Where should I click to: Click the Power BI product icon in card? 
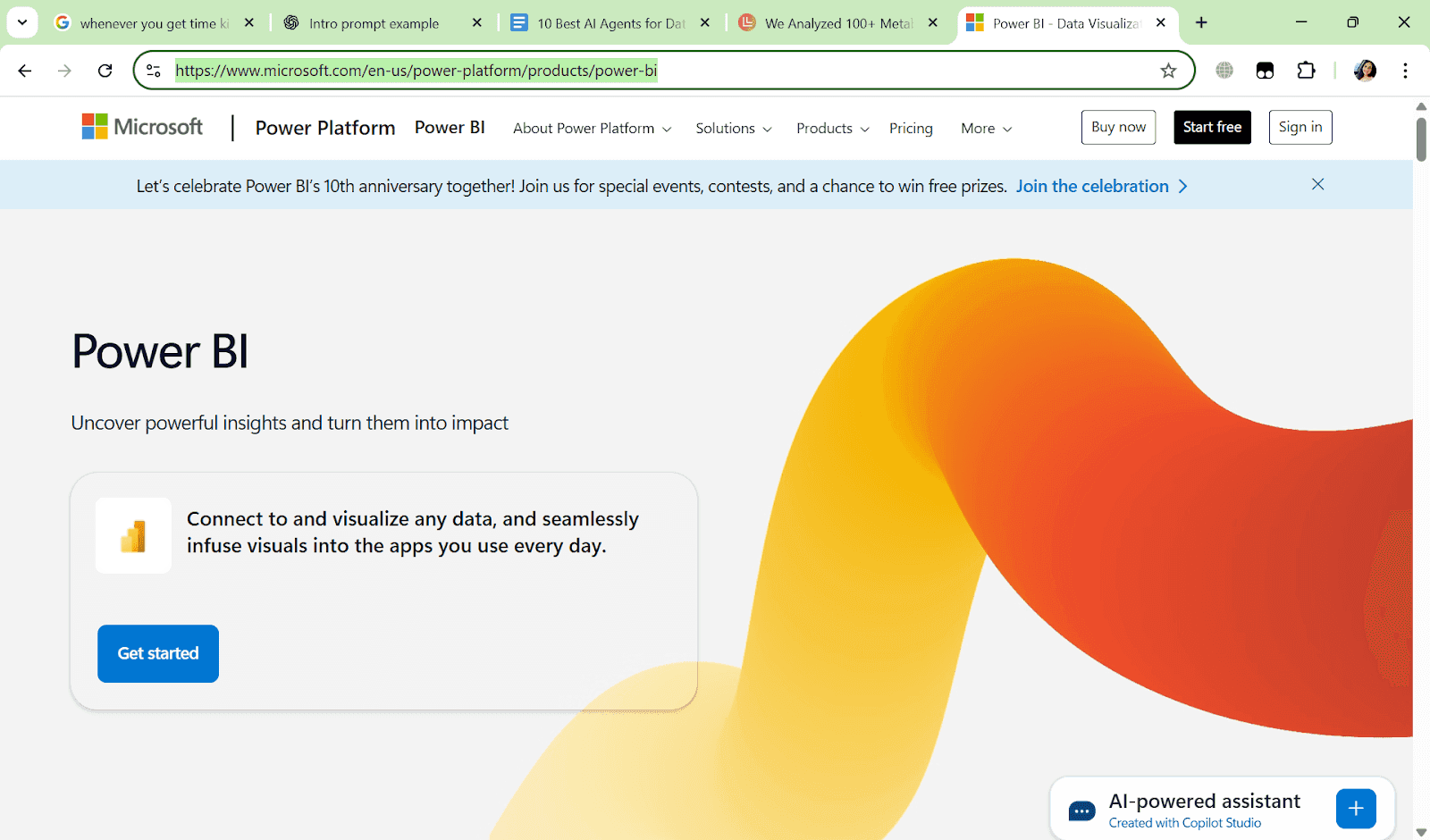tap(132, 535)
